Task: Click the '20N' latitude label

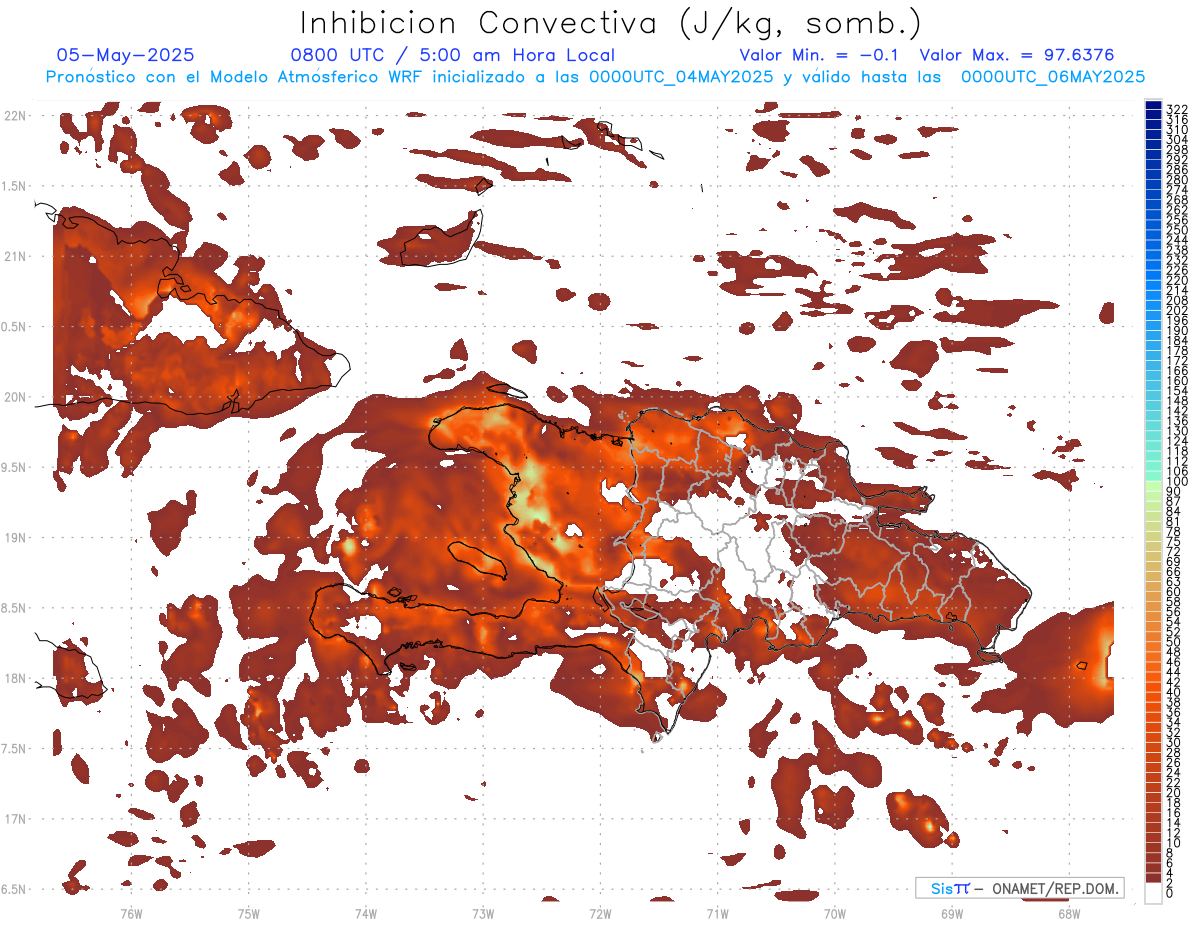Action: tap(15, 397)
